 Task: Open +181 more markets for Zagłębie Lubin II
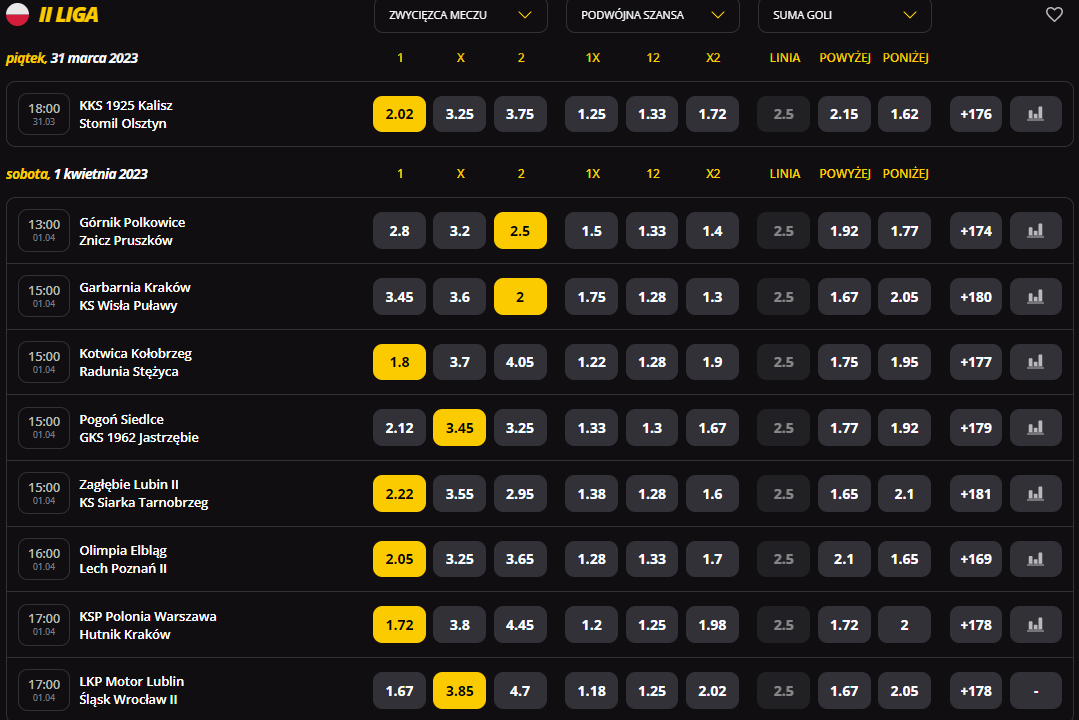[976, 494]
